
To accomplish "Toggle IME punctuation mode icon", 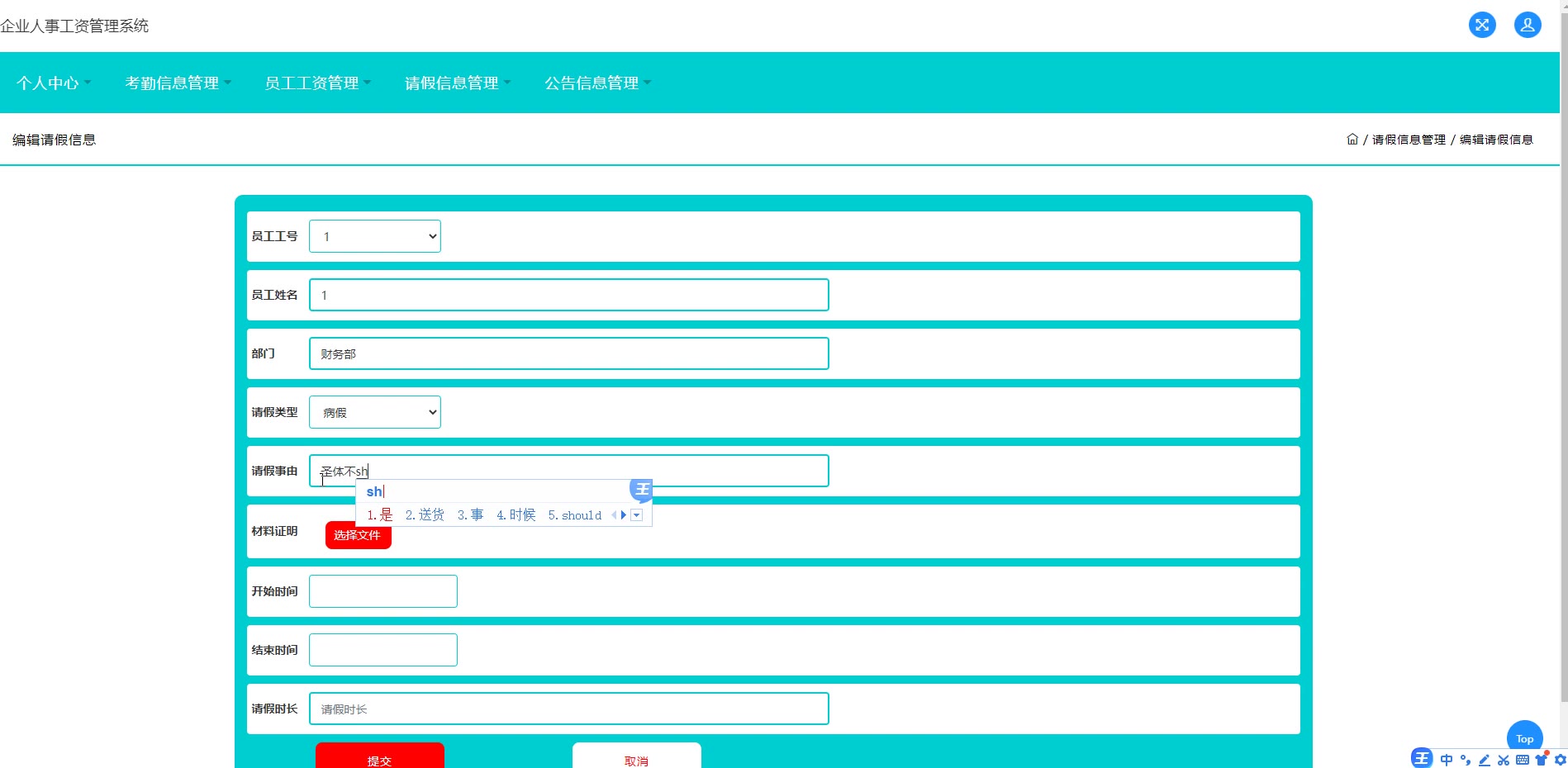I will pyautogui.click(x=1466, y=760).
